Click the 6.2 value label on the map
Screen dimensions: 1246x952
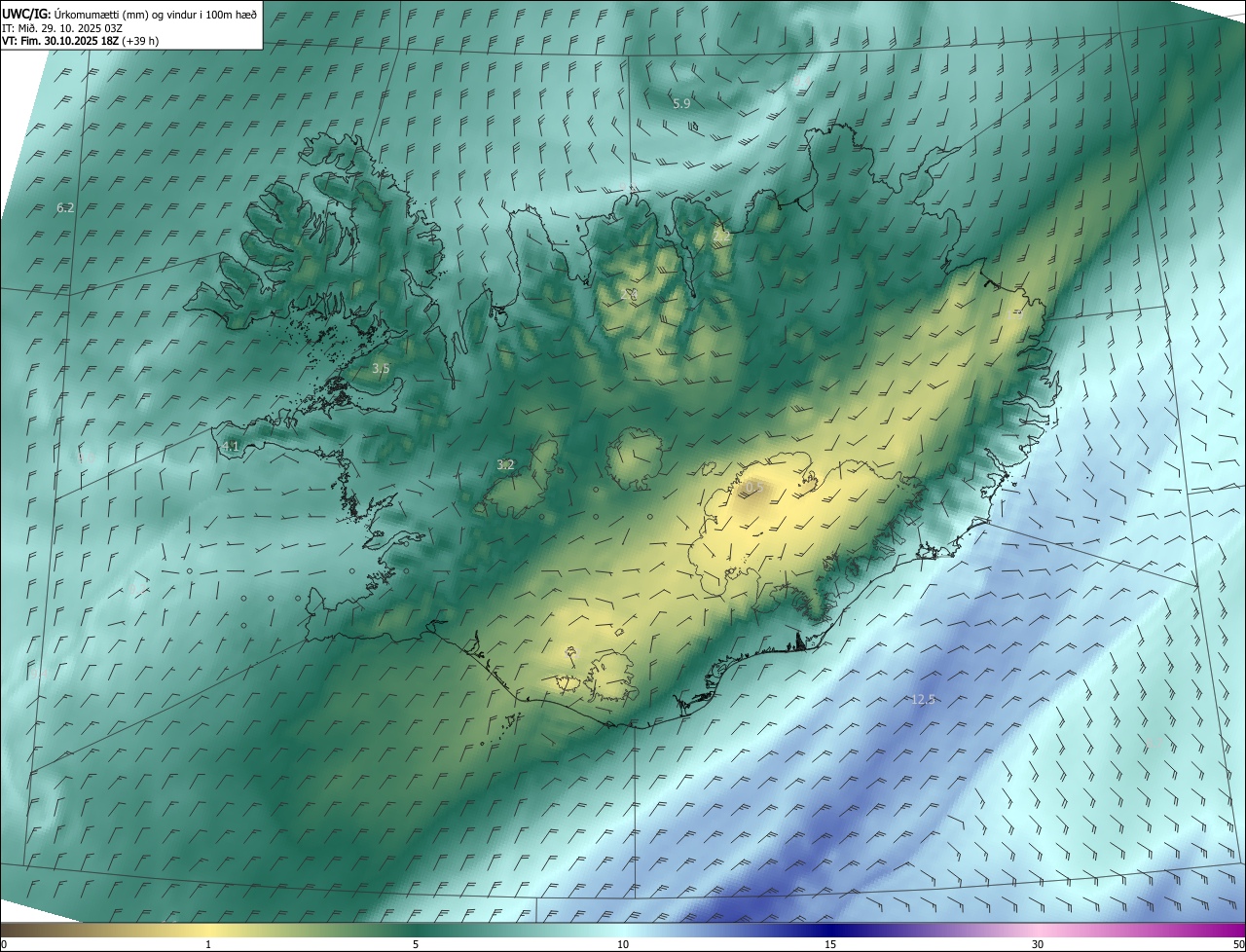click(x=65, y=208)
